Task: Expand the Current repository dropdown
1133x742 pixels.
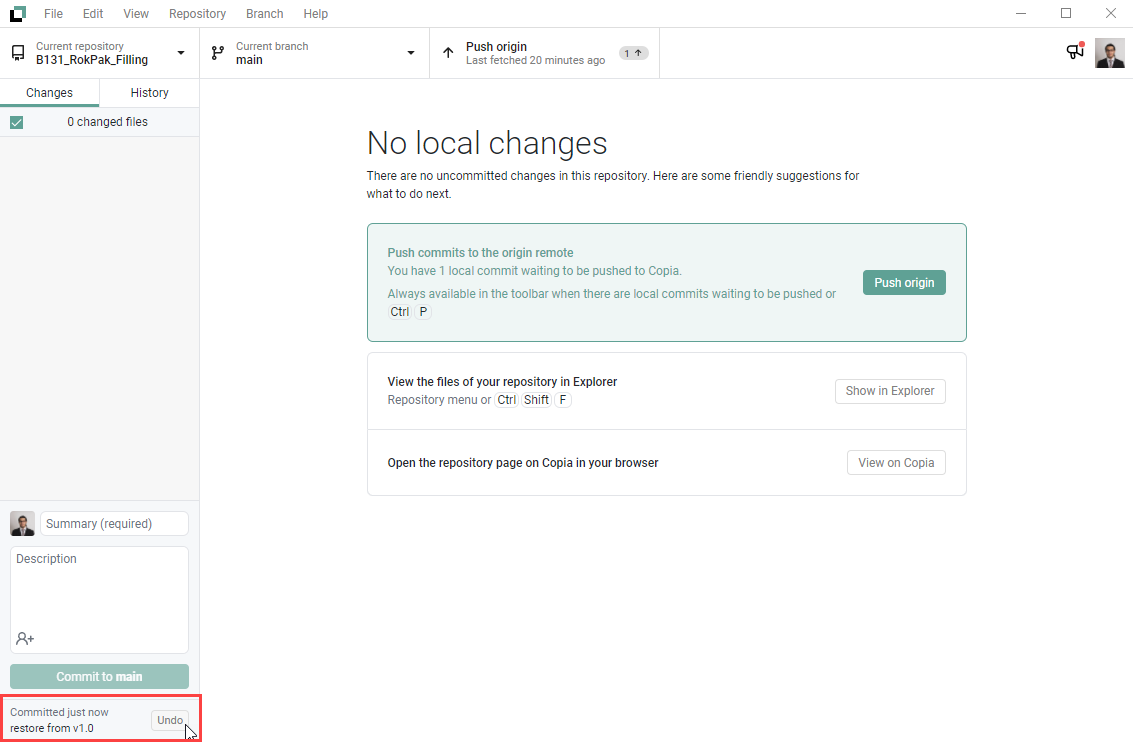Action: click(181, 53)
